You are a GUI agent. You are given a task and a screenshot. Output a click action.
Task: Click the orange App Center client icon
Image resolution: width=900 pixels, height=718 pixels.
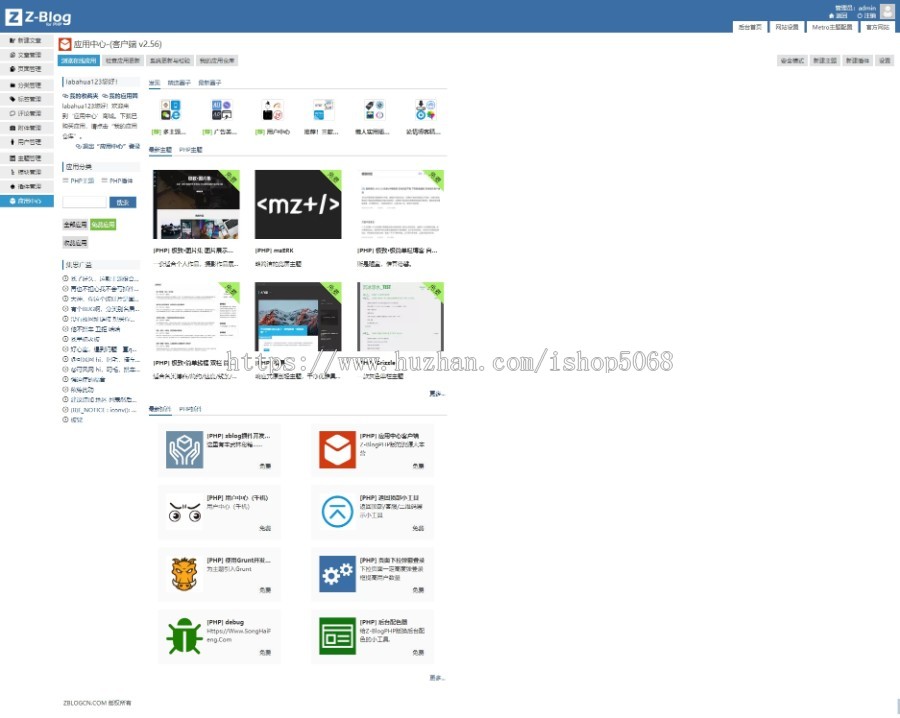337,449
